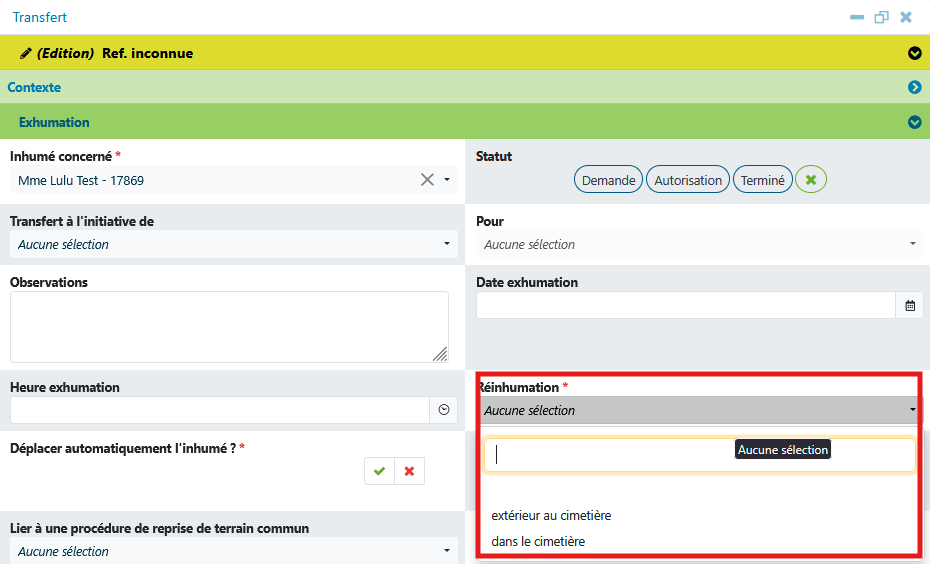This screenshot has width=930, height=564.
Task: Open the Contexte section title
Action: click(x=34, y=87)
